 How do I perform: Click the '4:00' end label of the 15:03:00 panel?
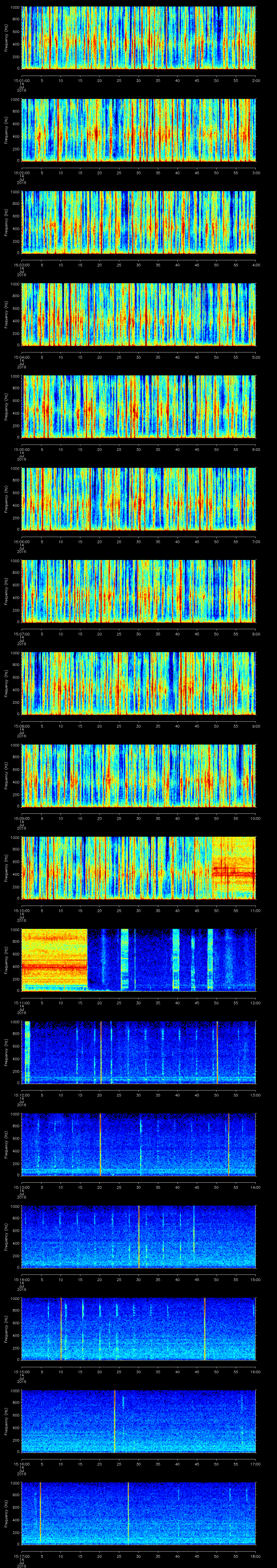coord(256,265)
